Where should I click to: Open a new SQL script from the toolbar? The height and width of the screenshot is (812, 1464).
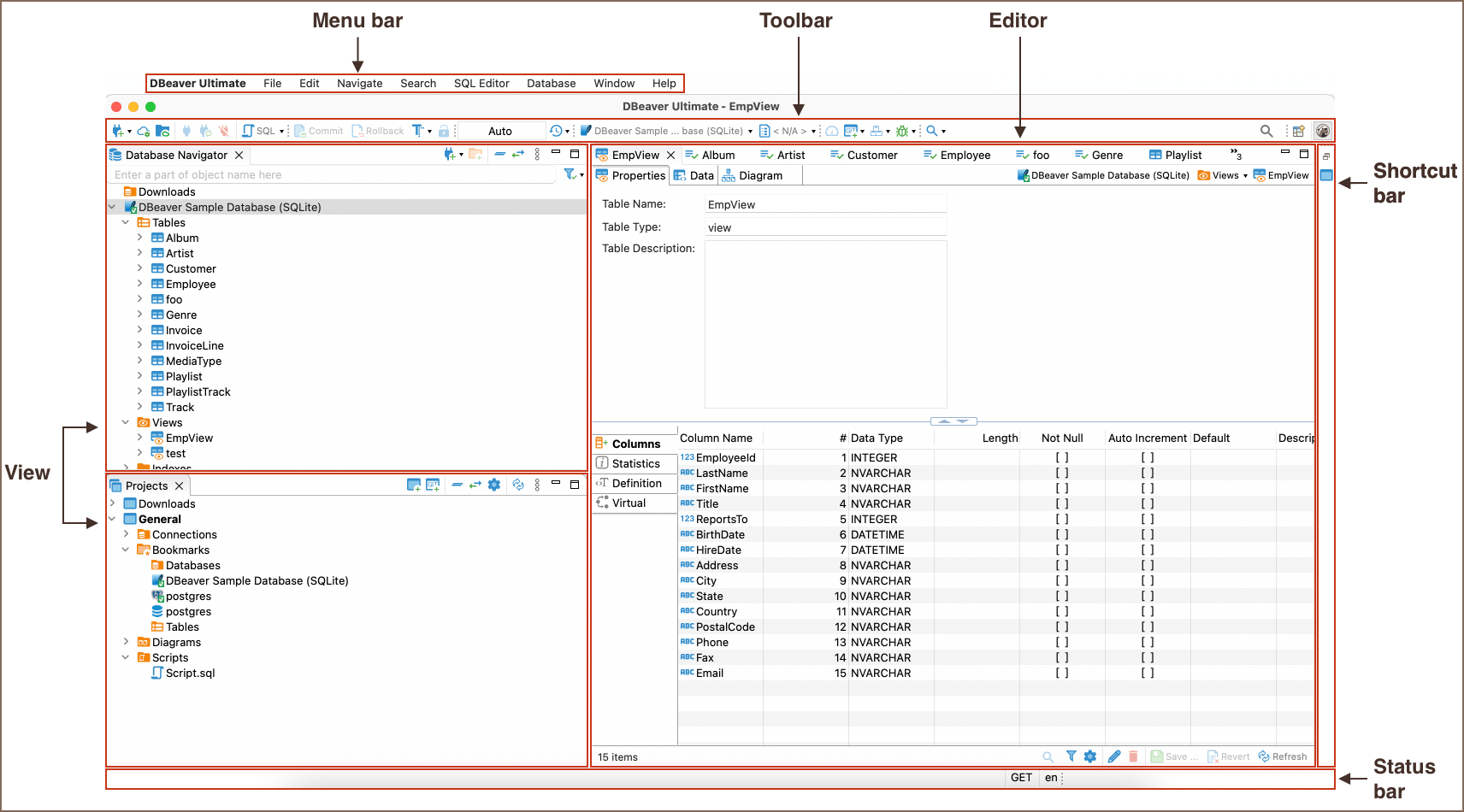tap(259, 131)
